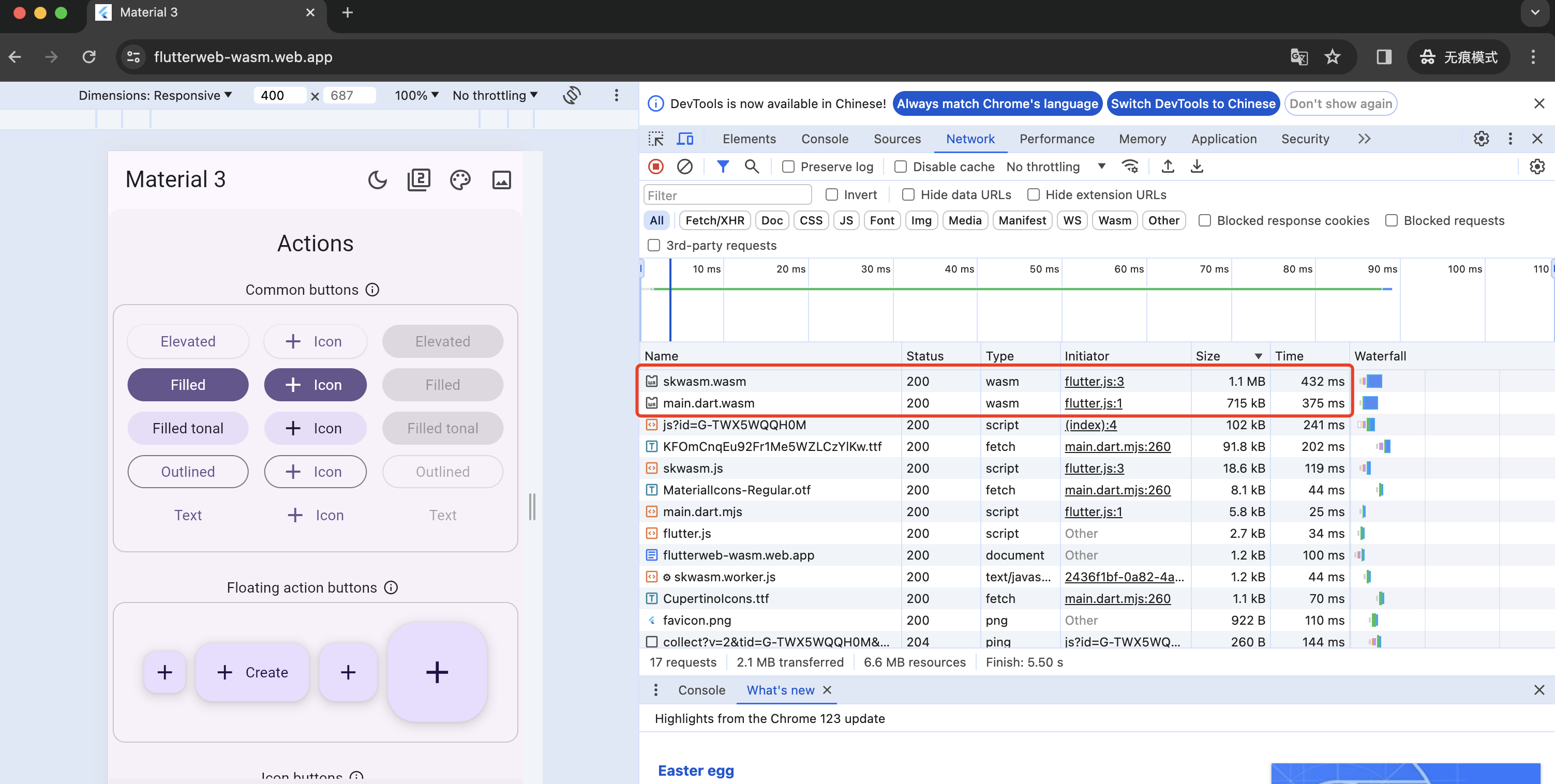The image size is (1555, 784).
Task: Check Blocked response cookies
Action: 1204,220
